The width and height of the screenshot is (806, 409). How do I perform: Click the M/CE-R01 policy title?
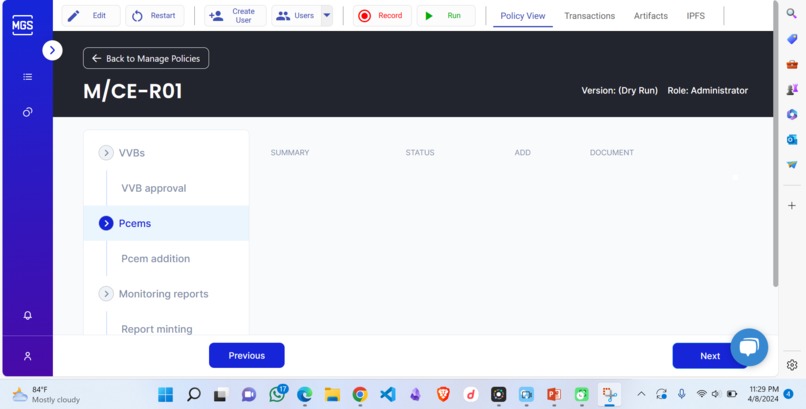[x=133, y=91]
